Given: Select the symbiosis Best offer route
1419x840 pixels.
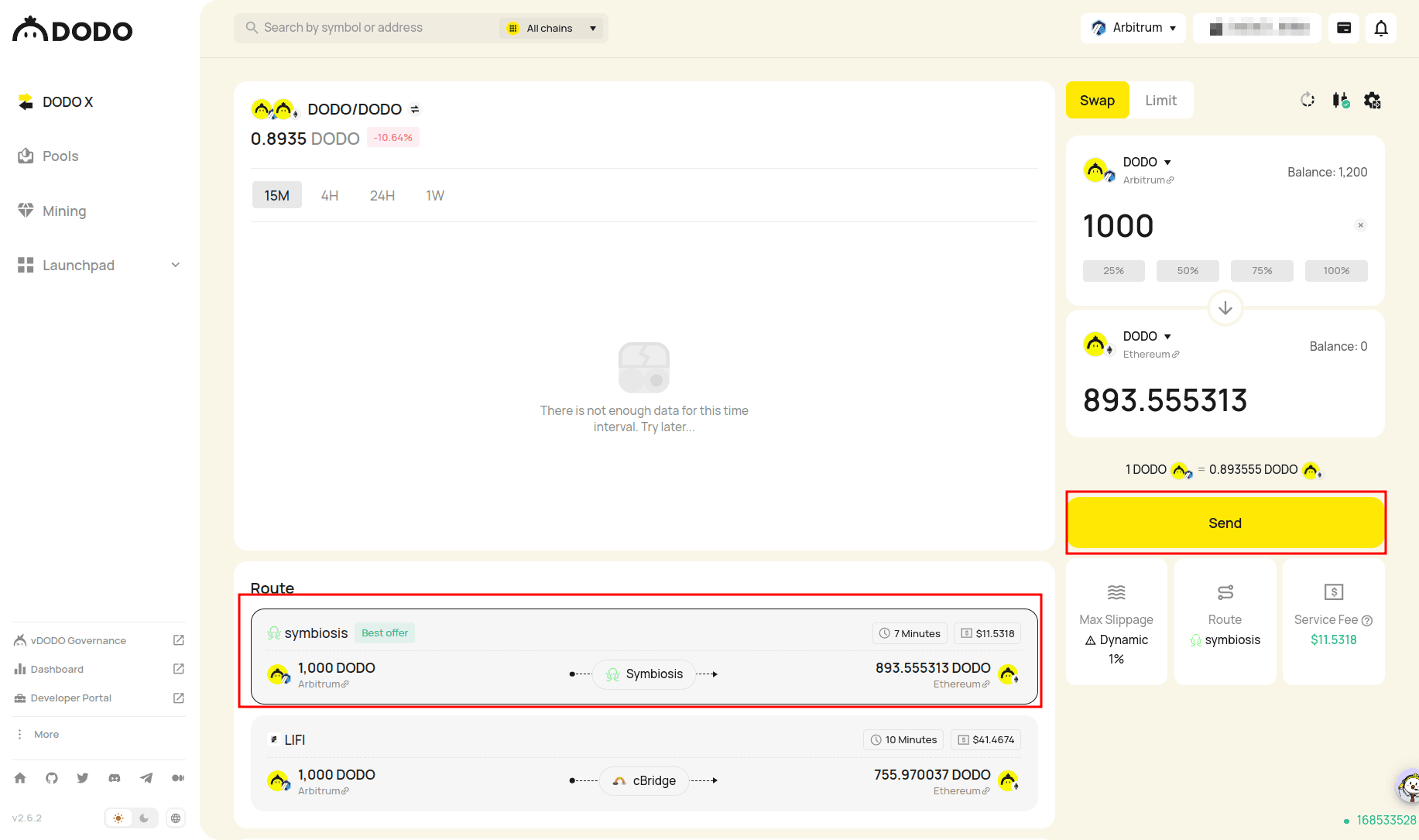Looking at the screenshot, I should click(x=644, y=657).
